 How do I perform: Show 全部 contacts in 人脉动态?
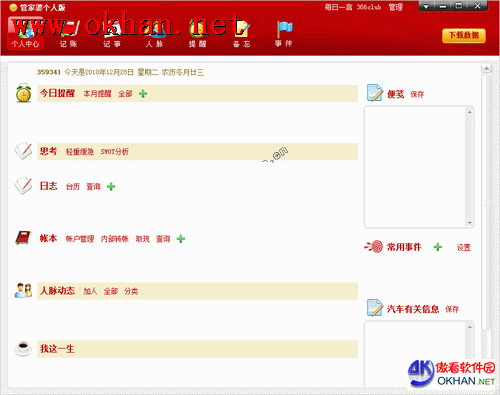pyautogui.click(x=111, y=291)
